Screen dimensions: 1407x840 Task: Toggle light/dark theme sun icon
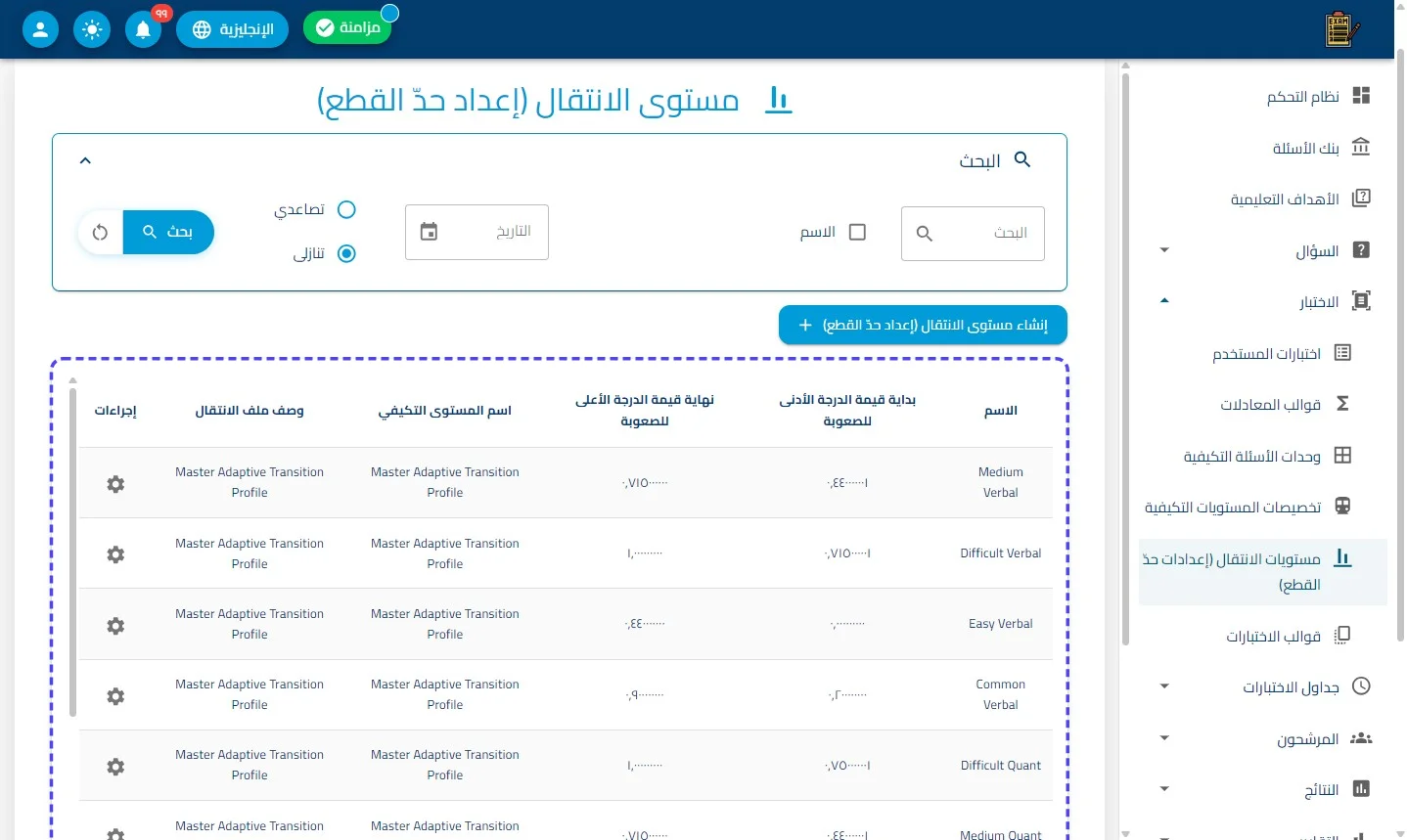(92, 29)
